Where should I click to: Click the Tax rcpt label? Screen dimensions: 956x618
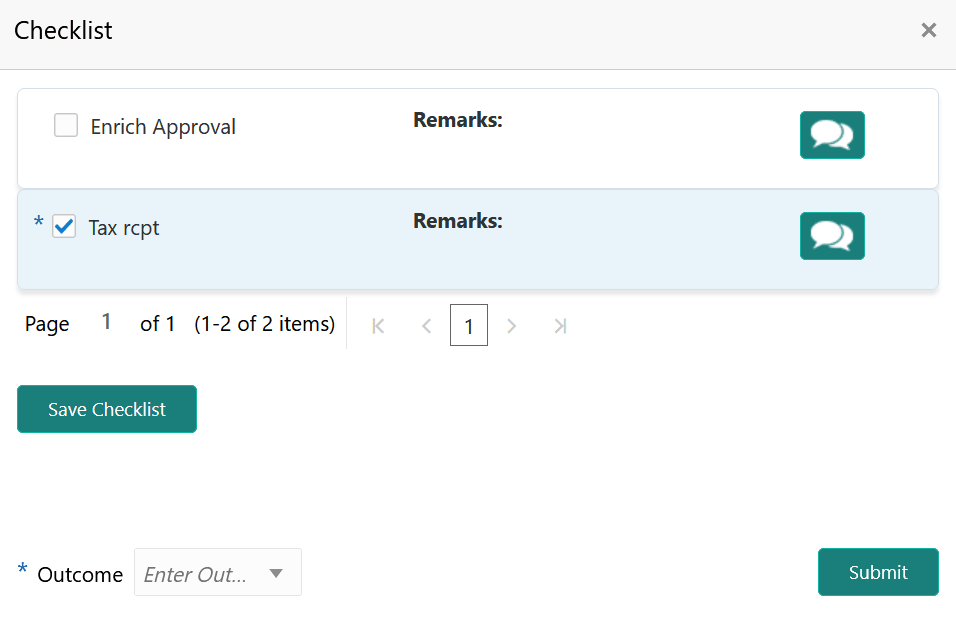click(123, 228)
